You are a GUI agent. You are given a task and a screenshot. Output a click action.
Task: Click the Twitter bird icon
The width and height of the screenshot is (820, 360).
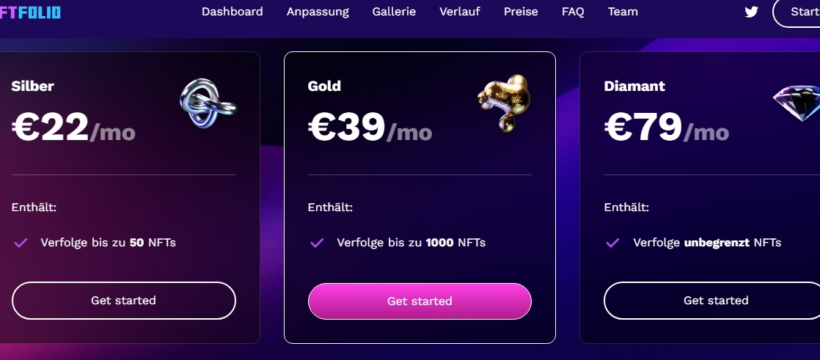click(x=751, y=12)
